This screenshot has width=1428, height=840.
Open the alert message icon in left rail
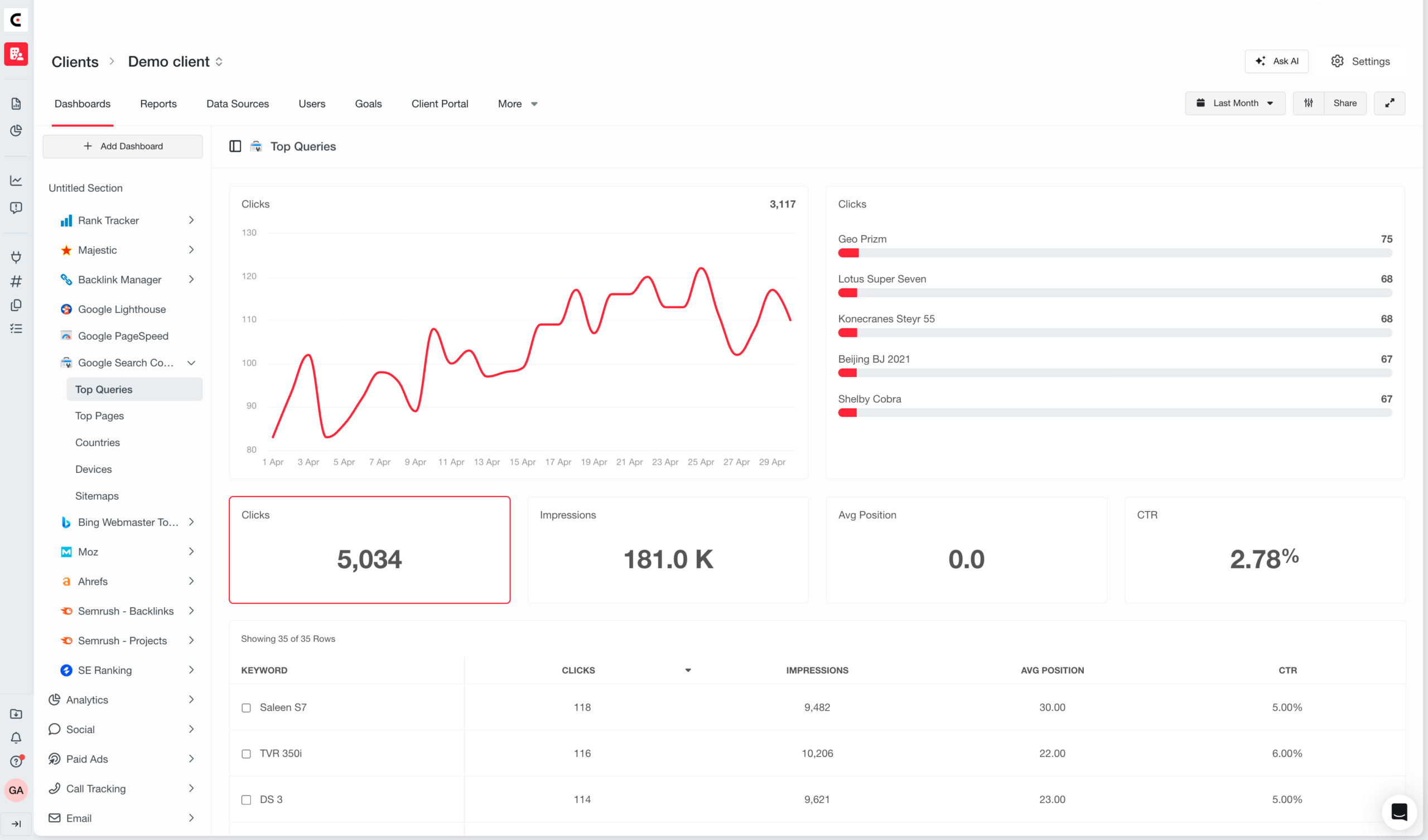pyautogui.click(x=16, y=207)
